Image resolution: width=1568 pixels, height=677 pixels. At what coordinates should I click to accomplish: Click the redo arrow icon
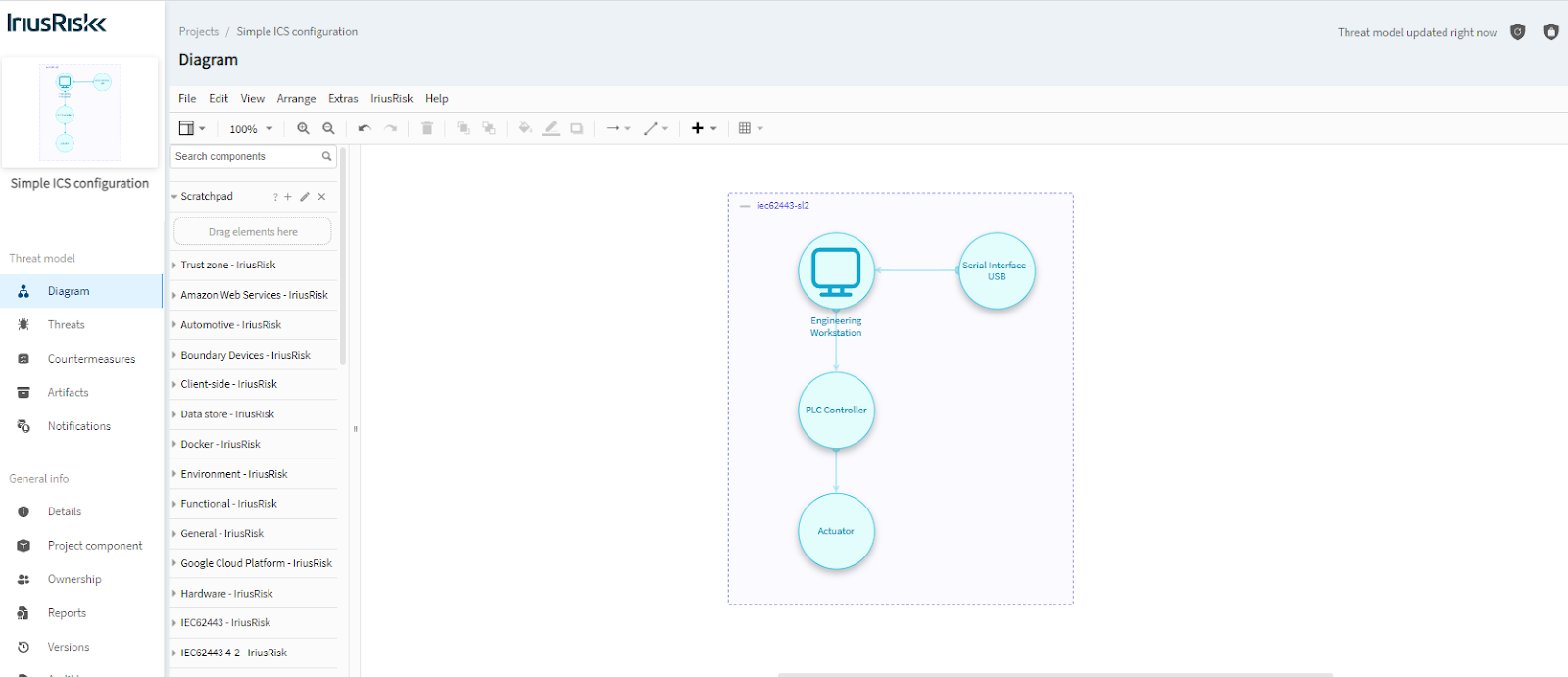[391, 128]
